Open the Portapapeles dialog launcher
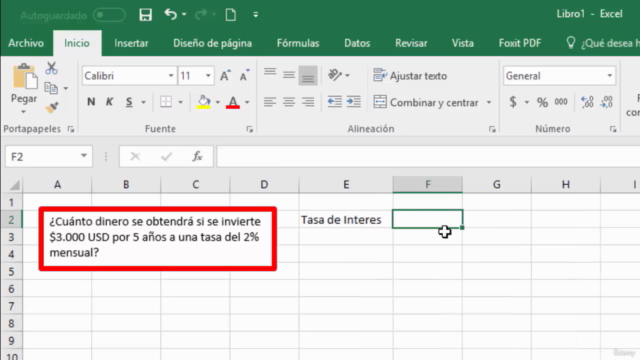The height and width of the screenshot is (360, 640). (71, 129)
